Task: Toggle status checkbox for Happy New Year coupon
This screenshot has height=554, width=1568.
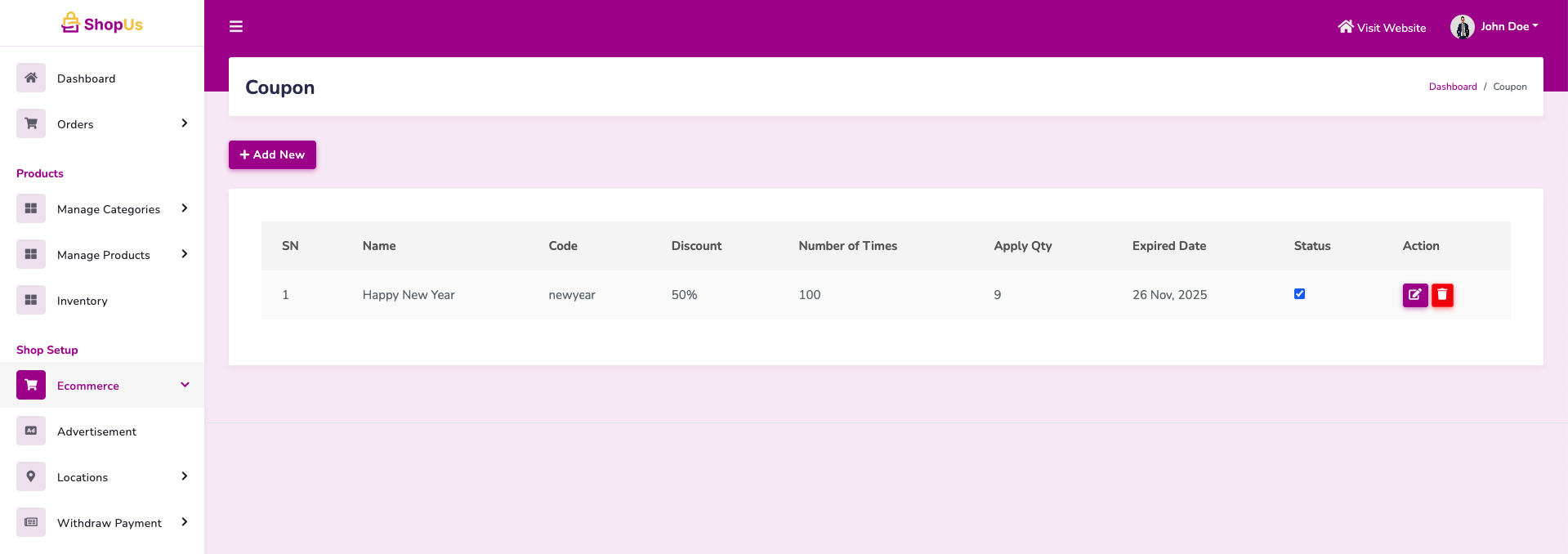Action: coord(1299,294)
